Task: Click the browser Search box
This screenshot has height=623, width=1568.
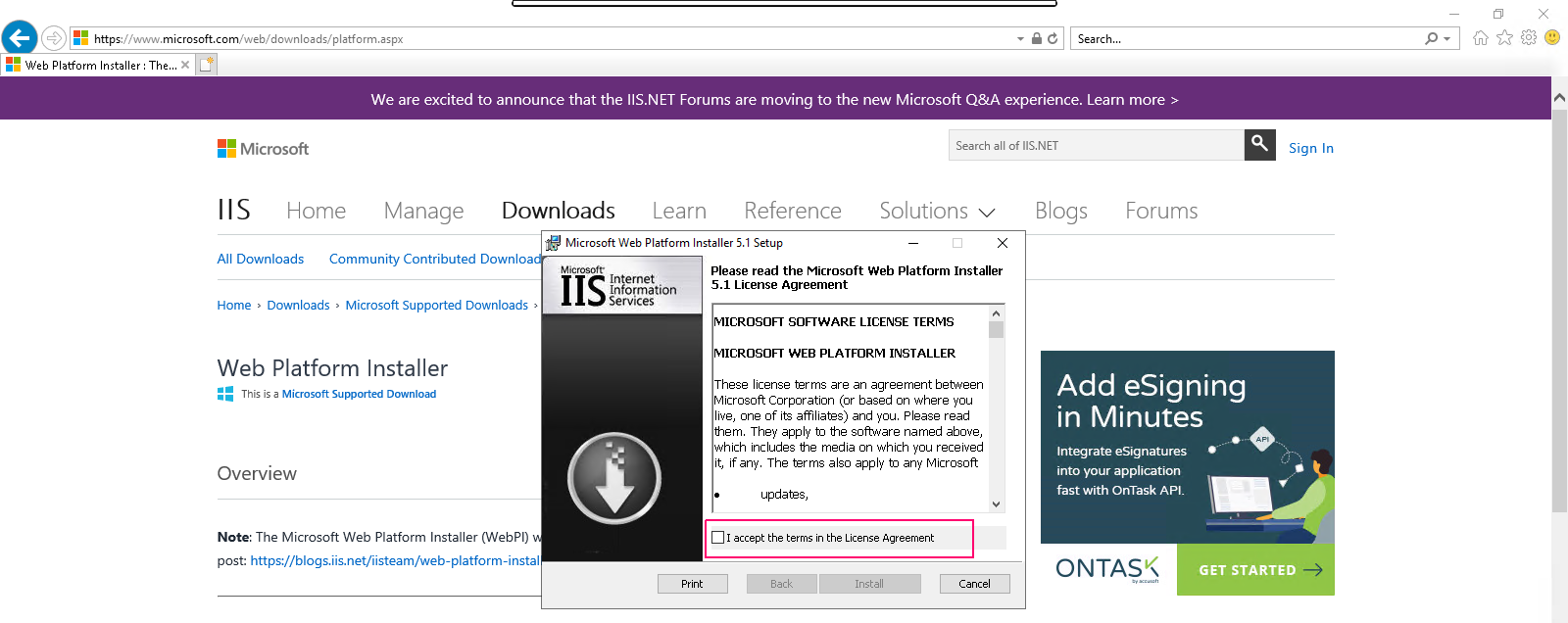Action: [1248, 39]
